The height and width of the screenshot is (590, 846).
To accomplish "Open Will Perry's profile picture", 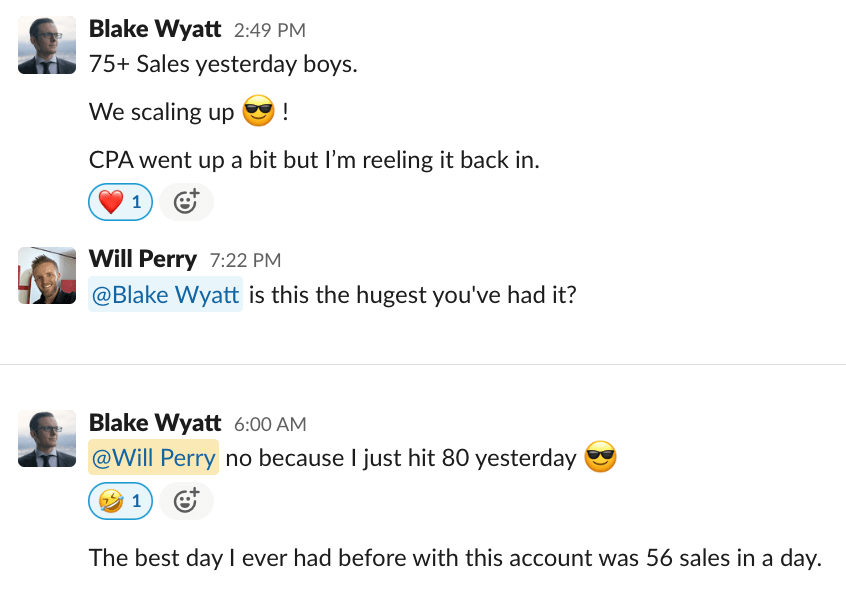I will (x=47, y=275).
